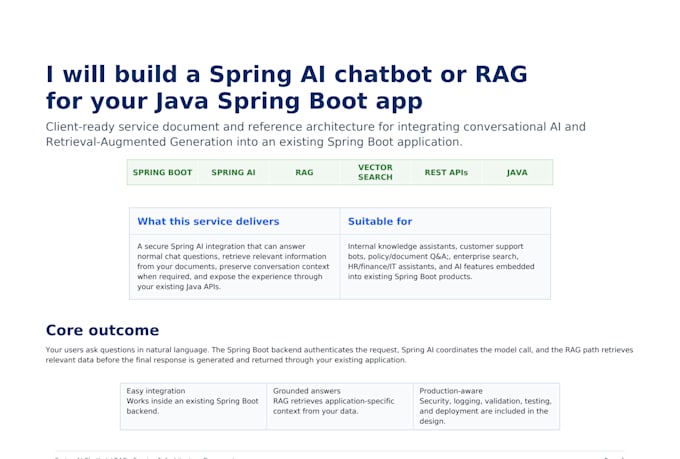680x459 pixels.
Task: Select the paragraph starting 'Your users ask questions'
Action: (340, 355)
